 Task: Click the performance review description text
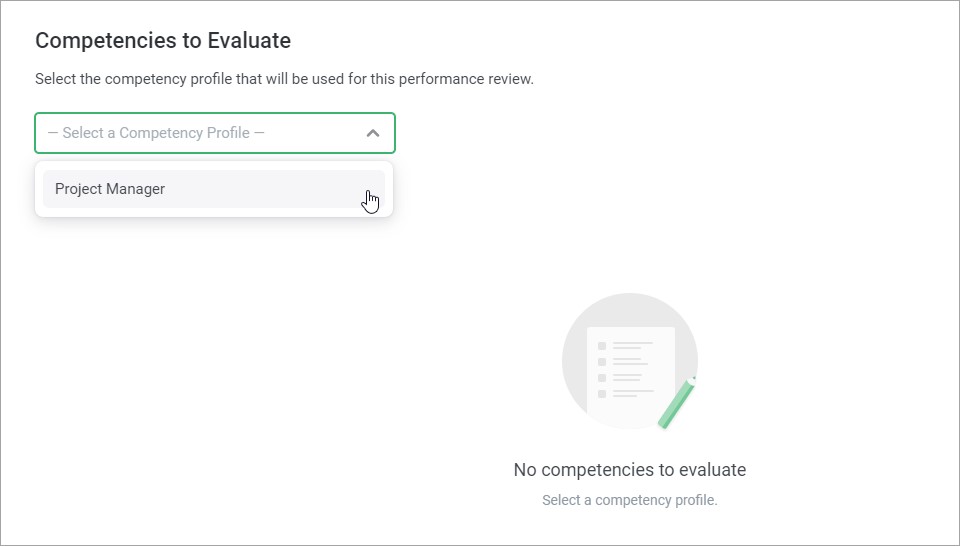pos(284,79)
